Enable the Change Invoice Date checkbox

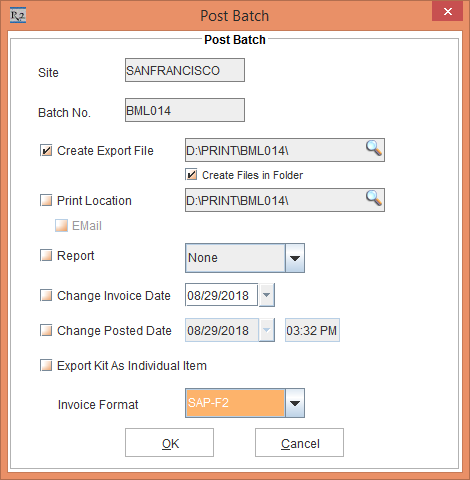pyautogui.click(x=46, y=296)
